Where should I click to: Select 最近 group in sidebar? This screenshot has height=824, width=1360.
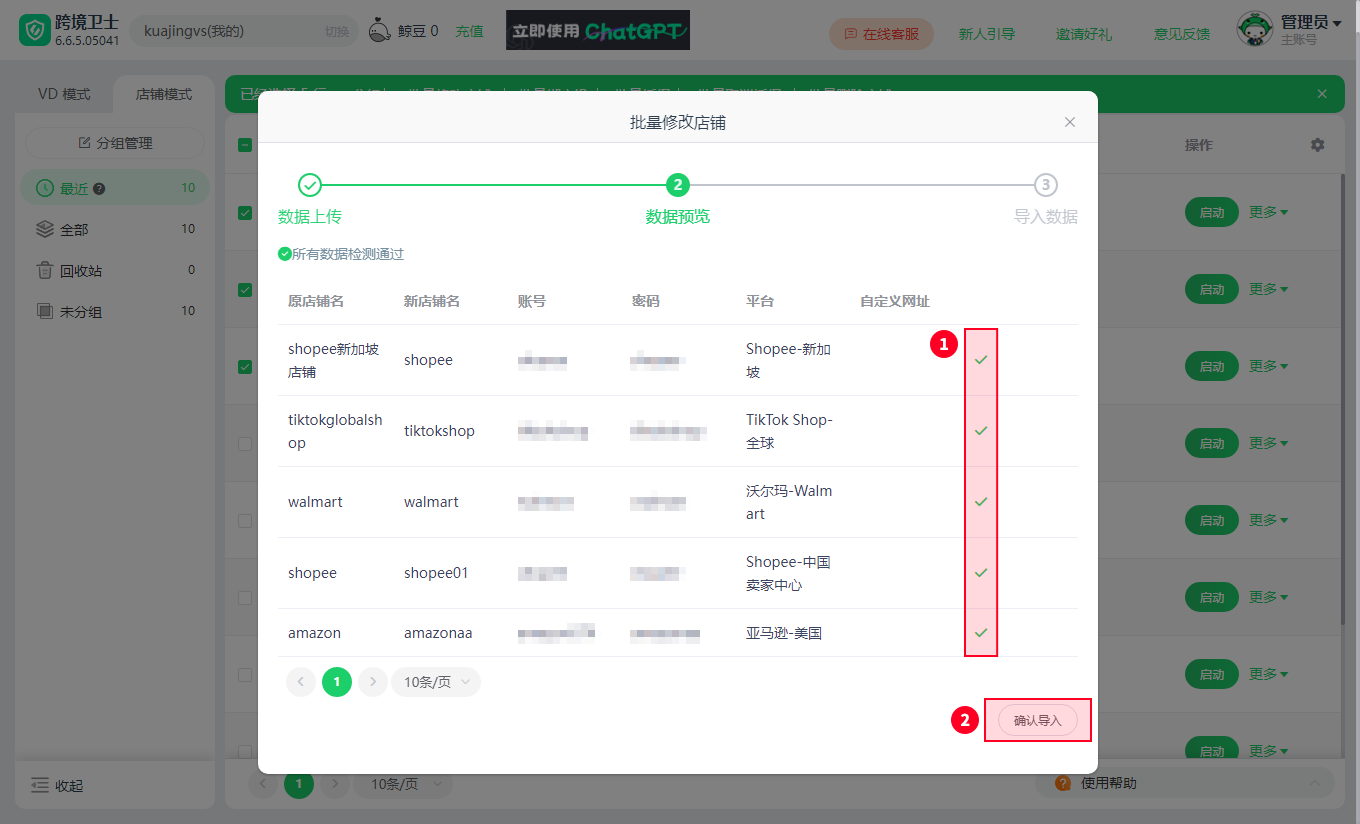tap(115, 188)
